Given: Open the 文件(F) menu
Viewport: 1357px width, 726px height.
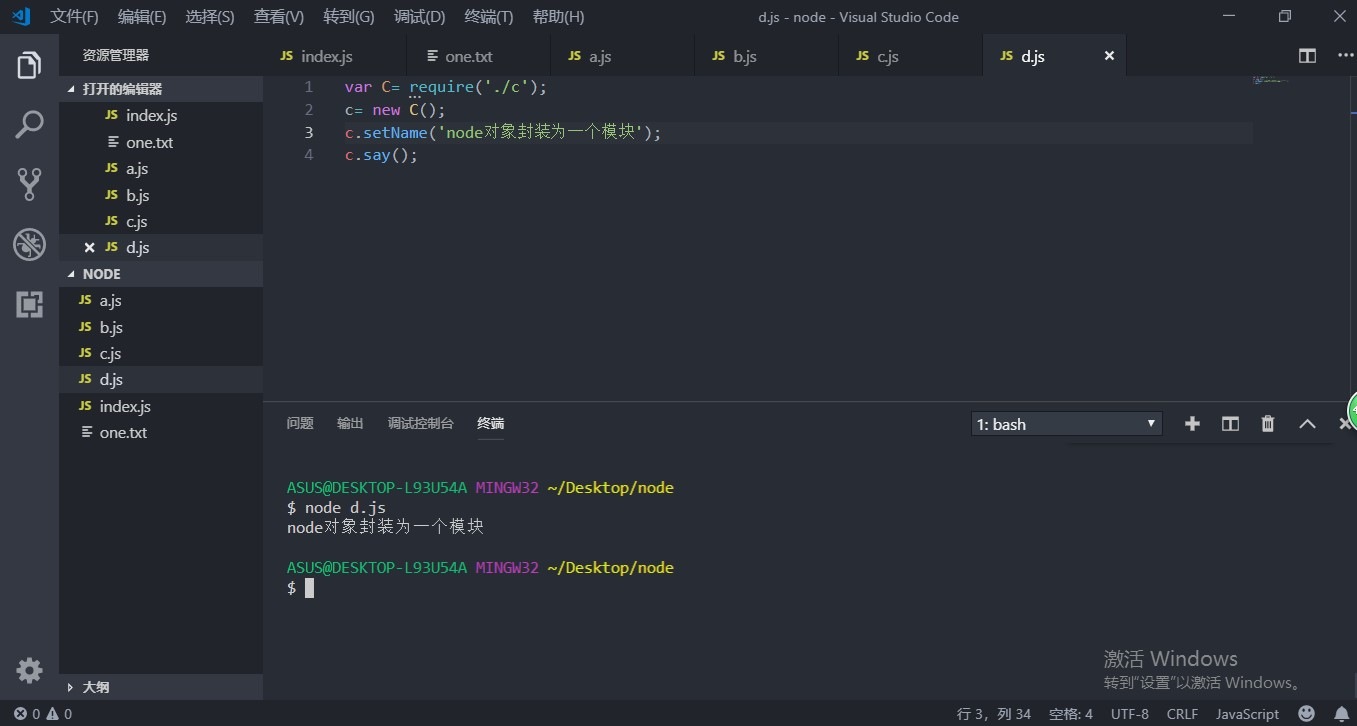Looking at the screenshot, I should (x=74, y=17).
